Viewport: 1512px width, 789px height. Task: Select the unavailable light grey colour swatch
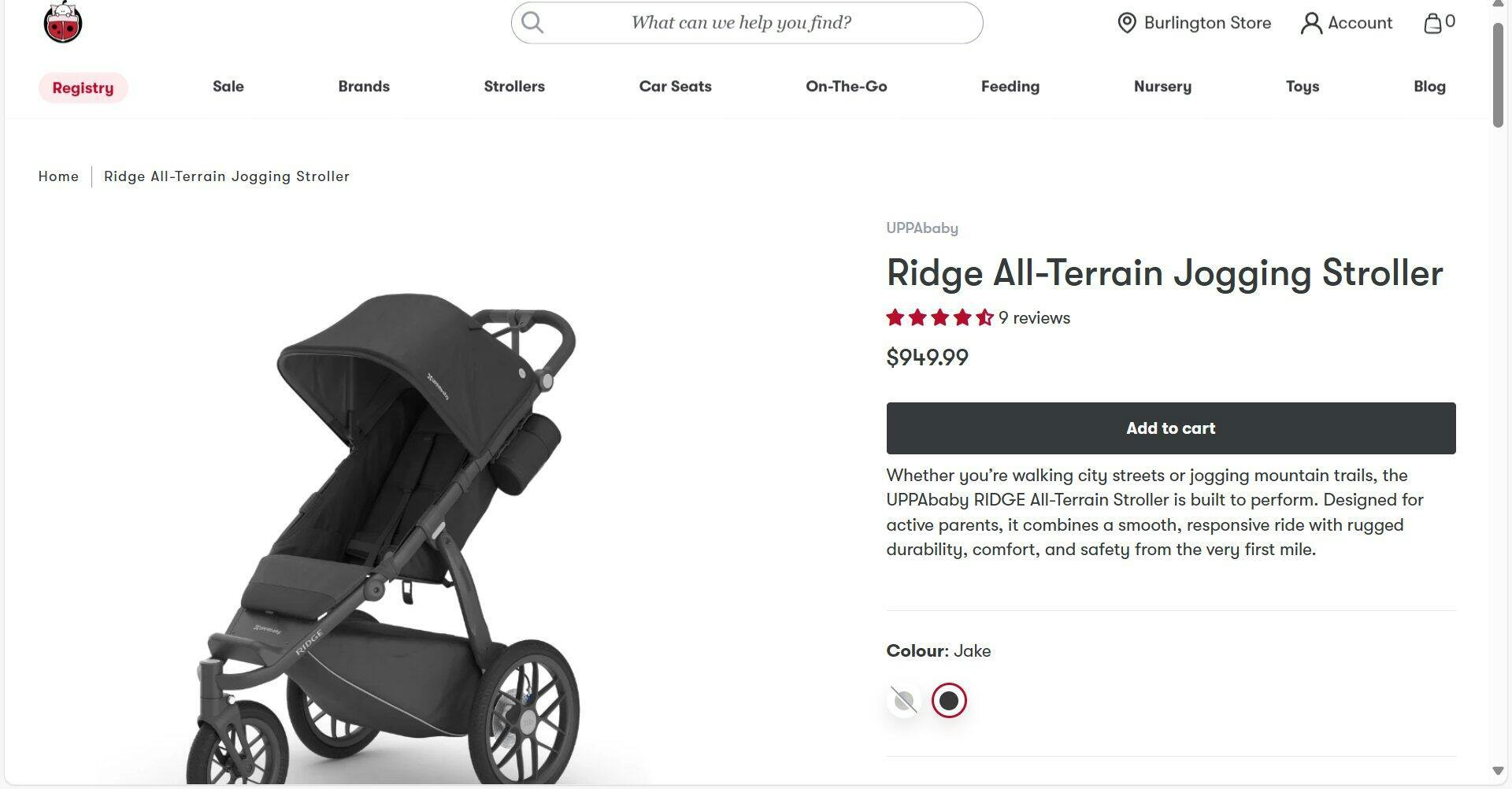(904, 701)
